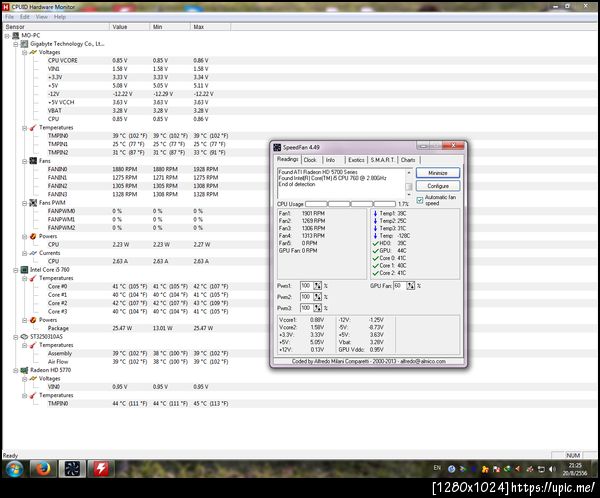Viewport: 600px width, 498px height.
Task: Click the Sensor column header
Action: pos(56,27)
